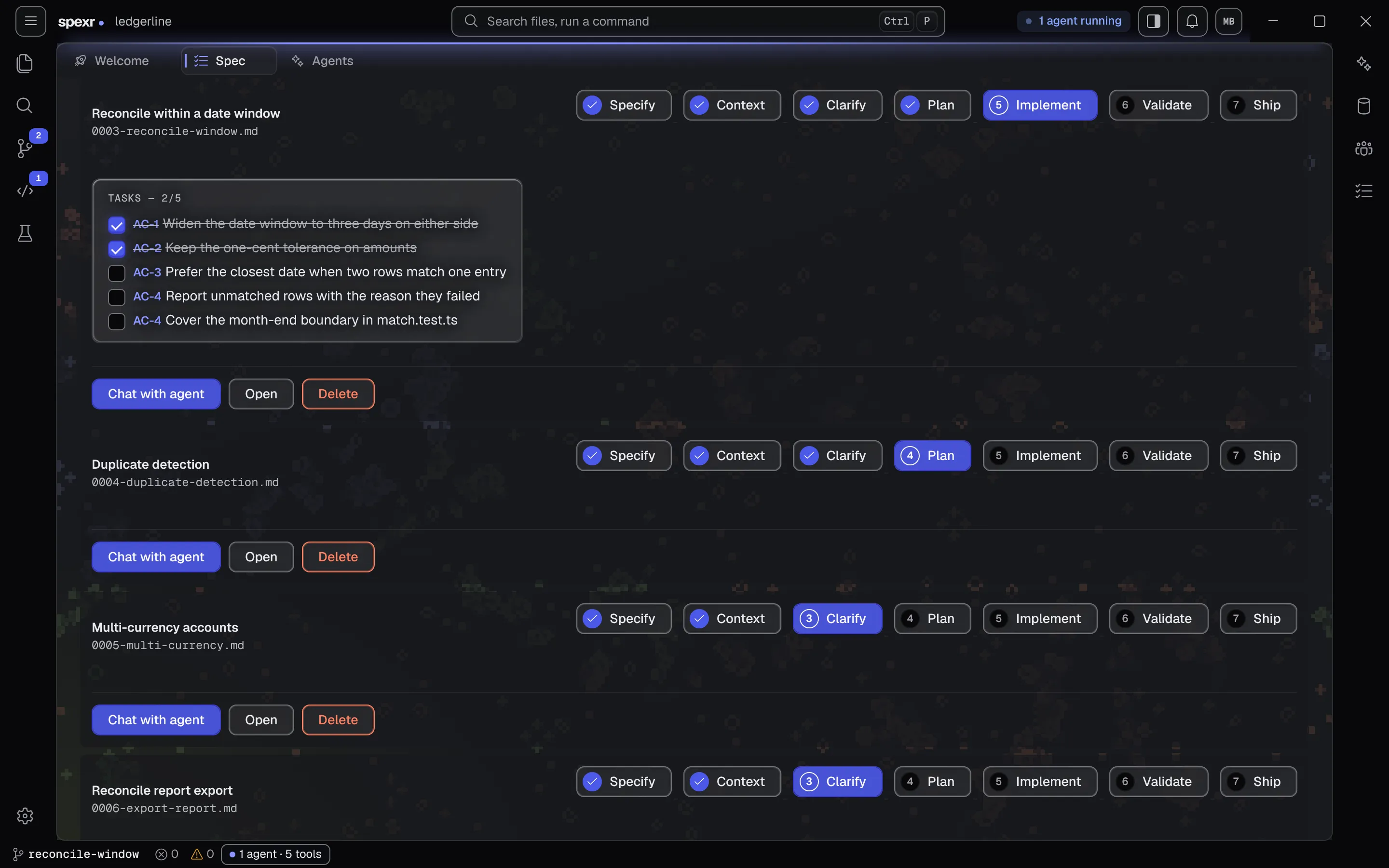Check AC-3 Prefer the closest date task
Screen dimensions: 1389x868
[117, 272]
